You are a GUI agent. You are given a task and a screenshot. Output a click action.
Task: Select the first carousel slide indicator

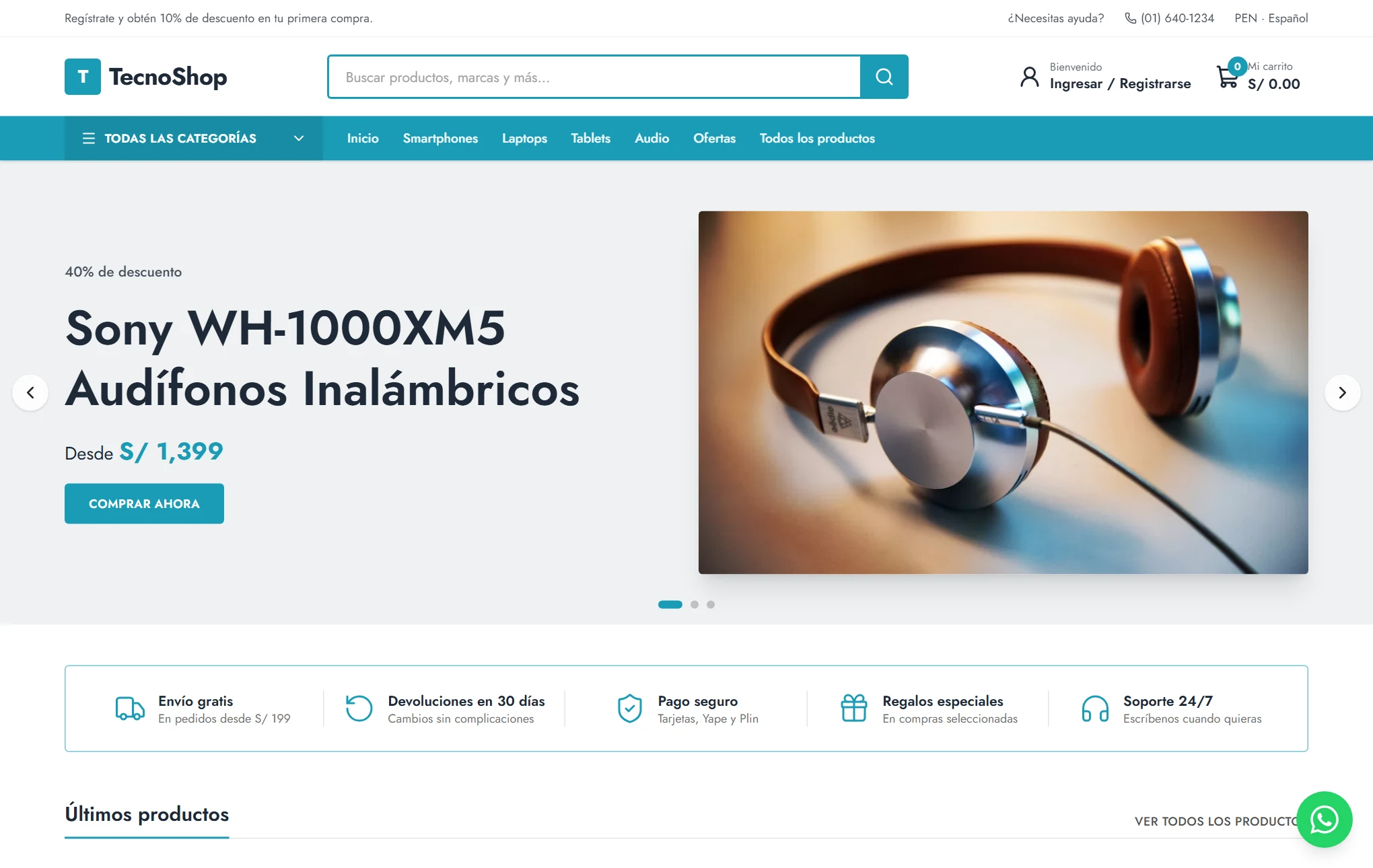point(670,604)
